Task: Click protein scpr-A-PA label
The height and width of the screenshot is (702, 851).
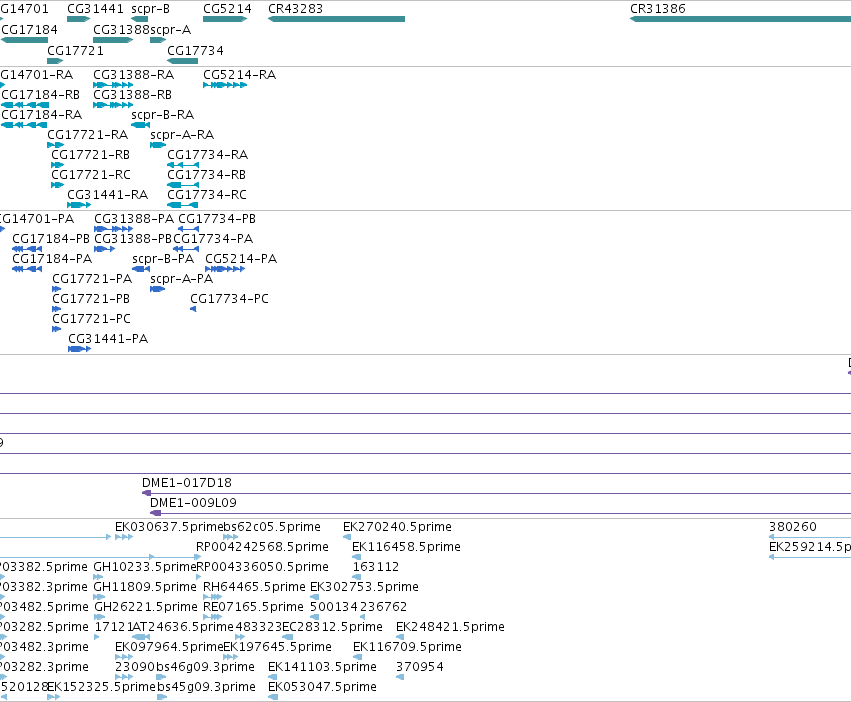Action: click(x=181, y=279)
